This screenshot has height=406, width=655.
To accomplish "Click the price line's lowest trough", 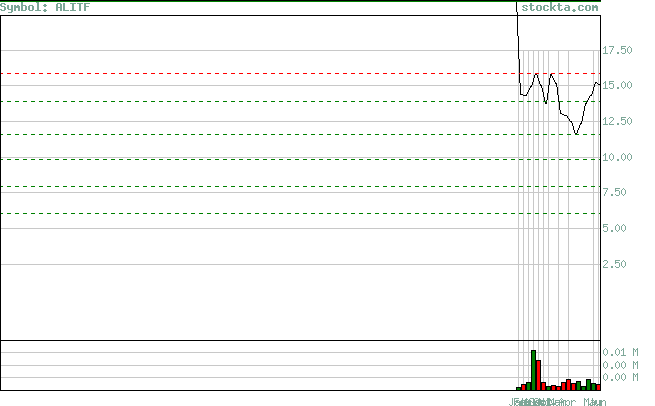I will (x=576, y=134).
